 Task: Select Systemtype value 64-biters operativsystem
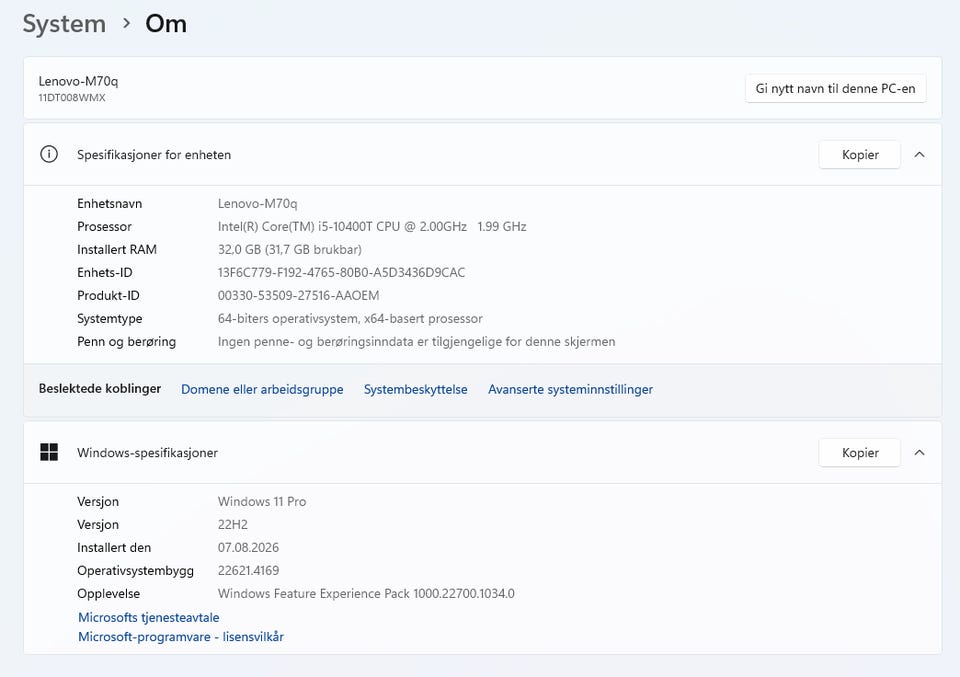coord(288,319)
